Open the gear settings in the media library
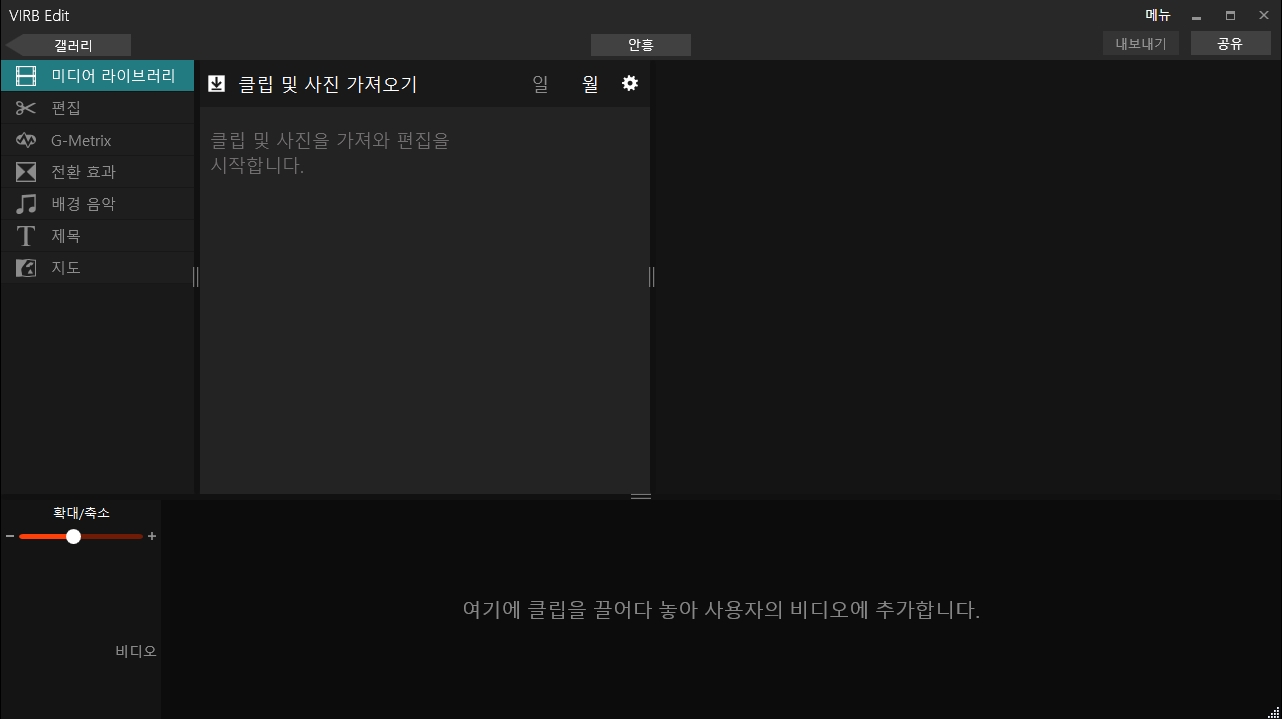 pyautogui.click(x=630, y=83)
